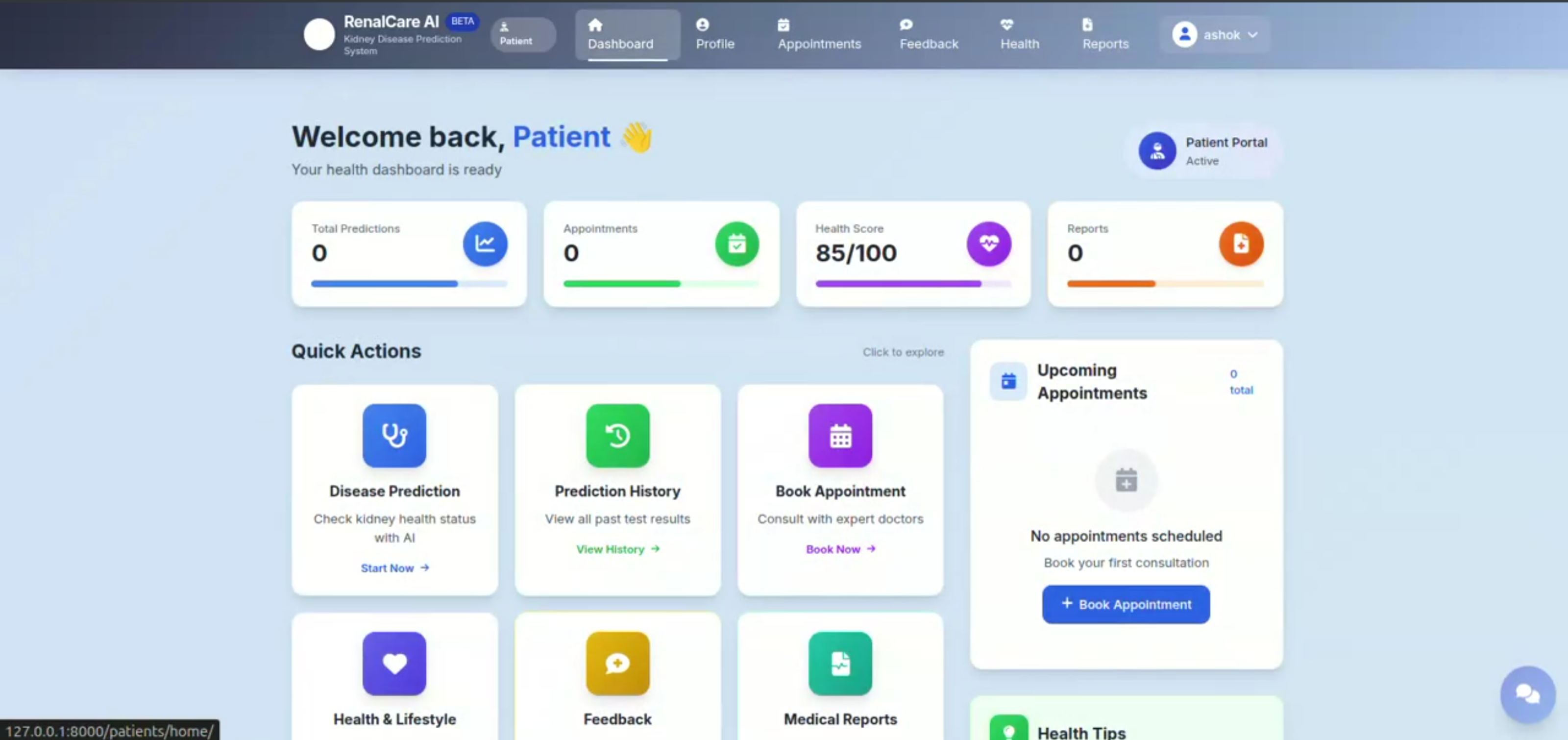Click the blue Book Appointment button
This screenshot has width=1568, height=740.
pyautogui.click(x=1126, y=604)
